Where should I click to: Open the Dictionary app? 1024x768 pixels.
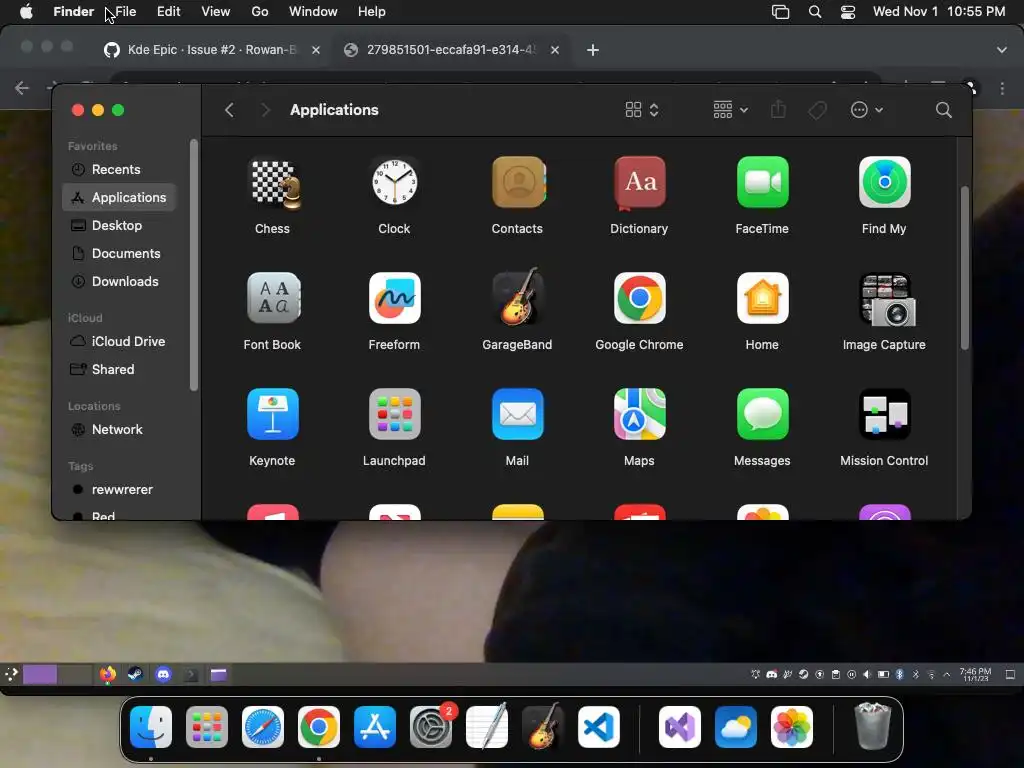(x=639, y=184)
